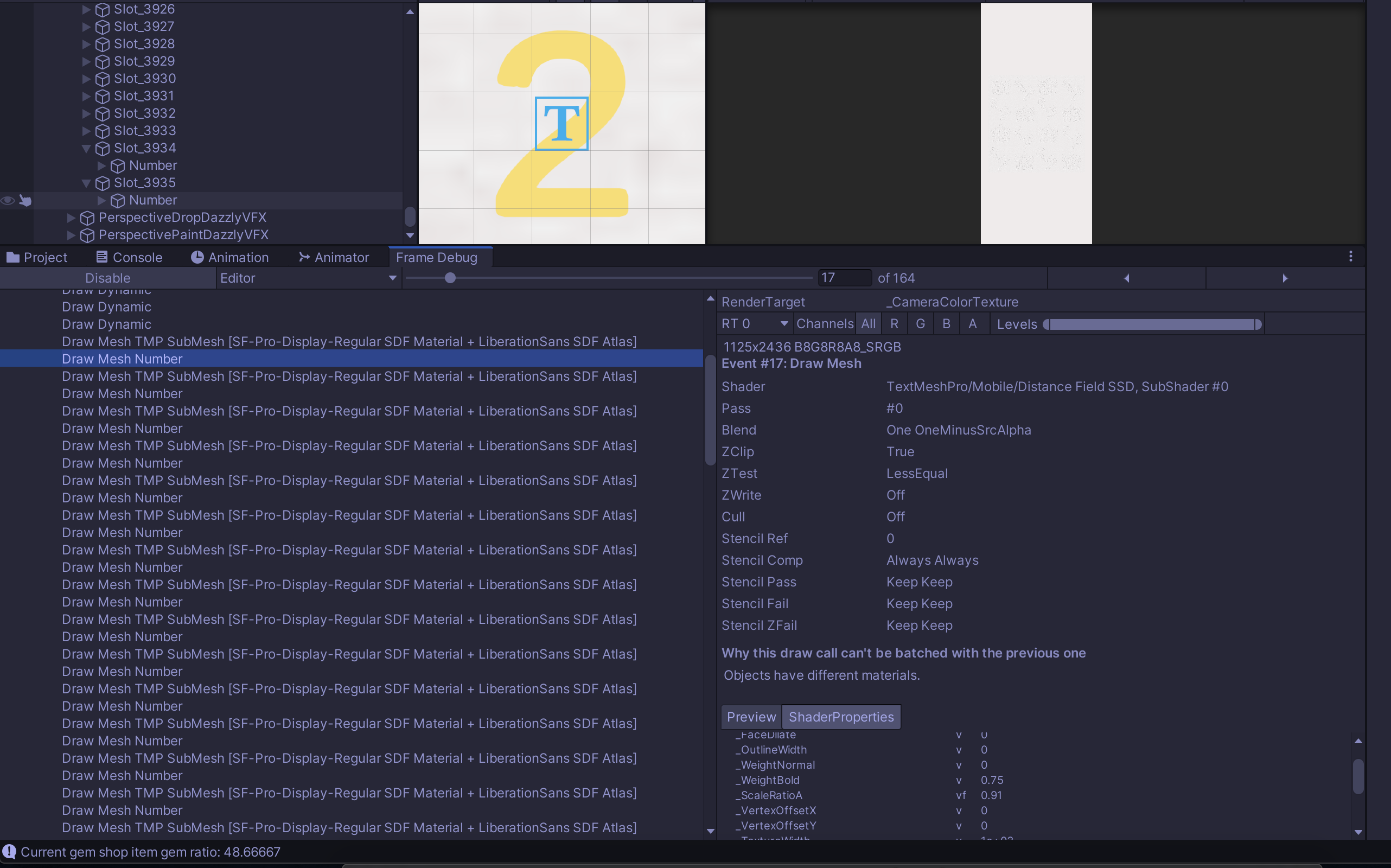
Task: Open the RT 0 dropdown
Action: (x=754, y=323)
